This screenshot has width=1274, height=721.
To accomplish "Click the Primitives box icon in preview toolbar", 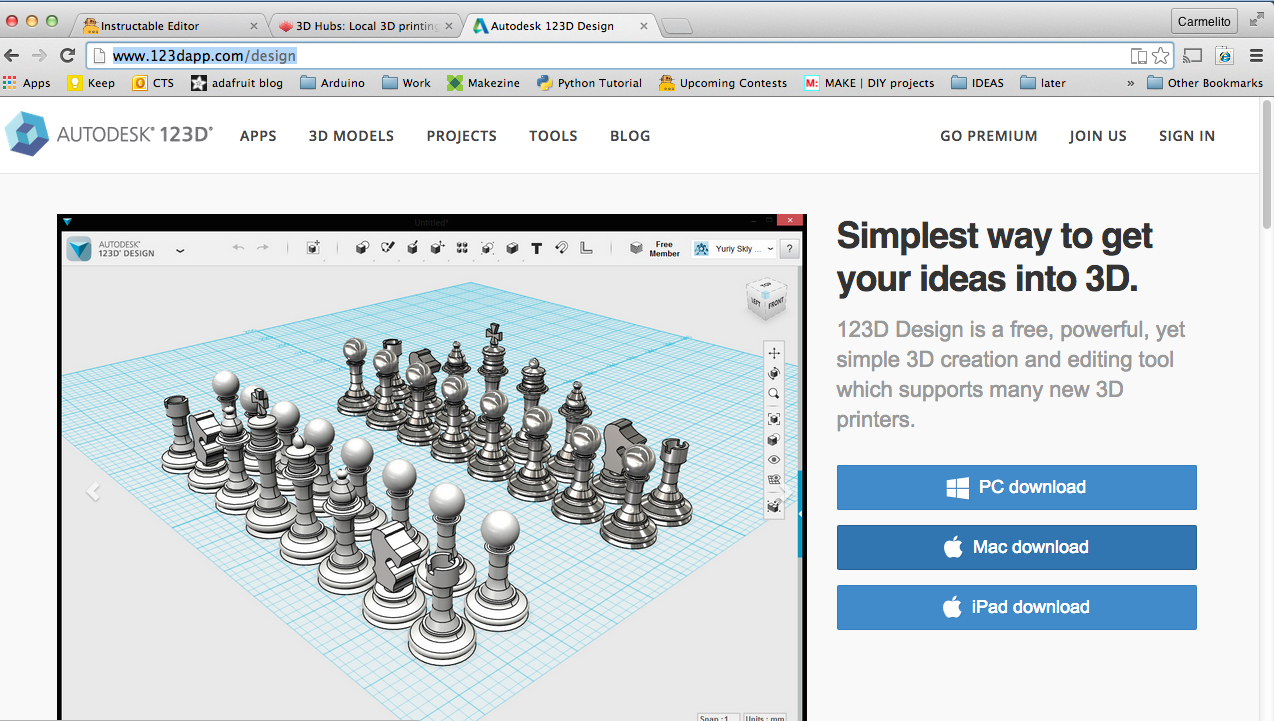I will coord(363,248).
